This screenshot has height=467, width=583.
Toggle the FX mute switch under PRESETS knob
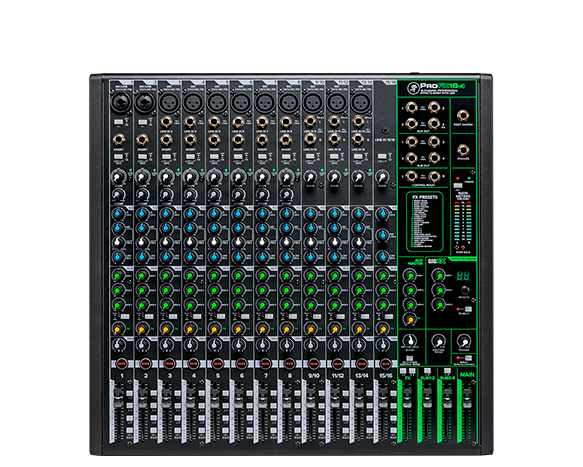tap(467, 309)
